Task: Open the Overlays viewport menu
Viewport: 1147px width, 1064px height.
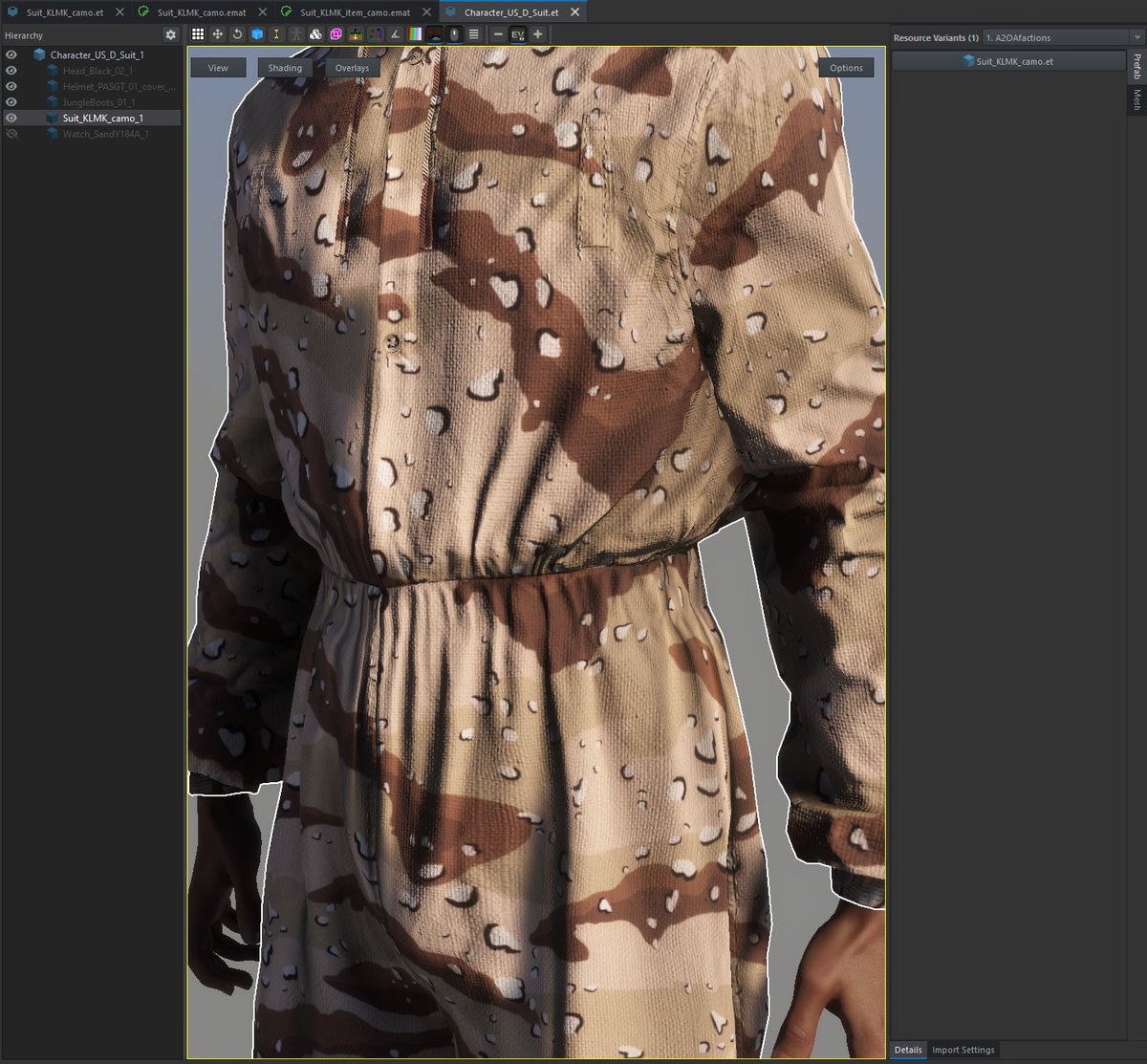Action: (x=352, y=68)
